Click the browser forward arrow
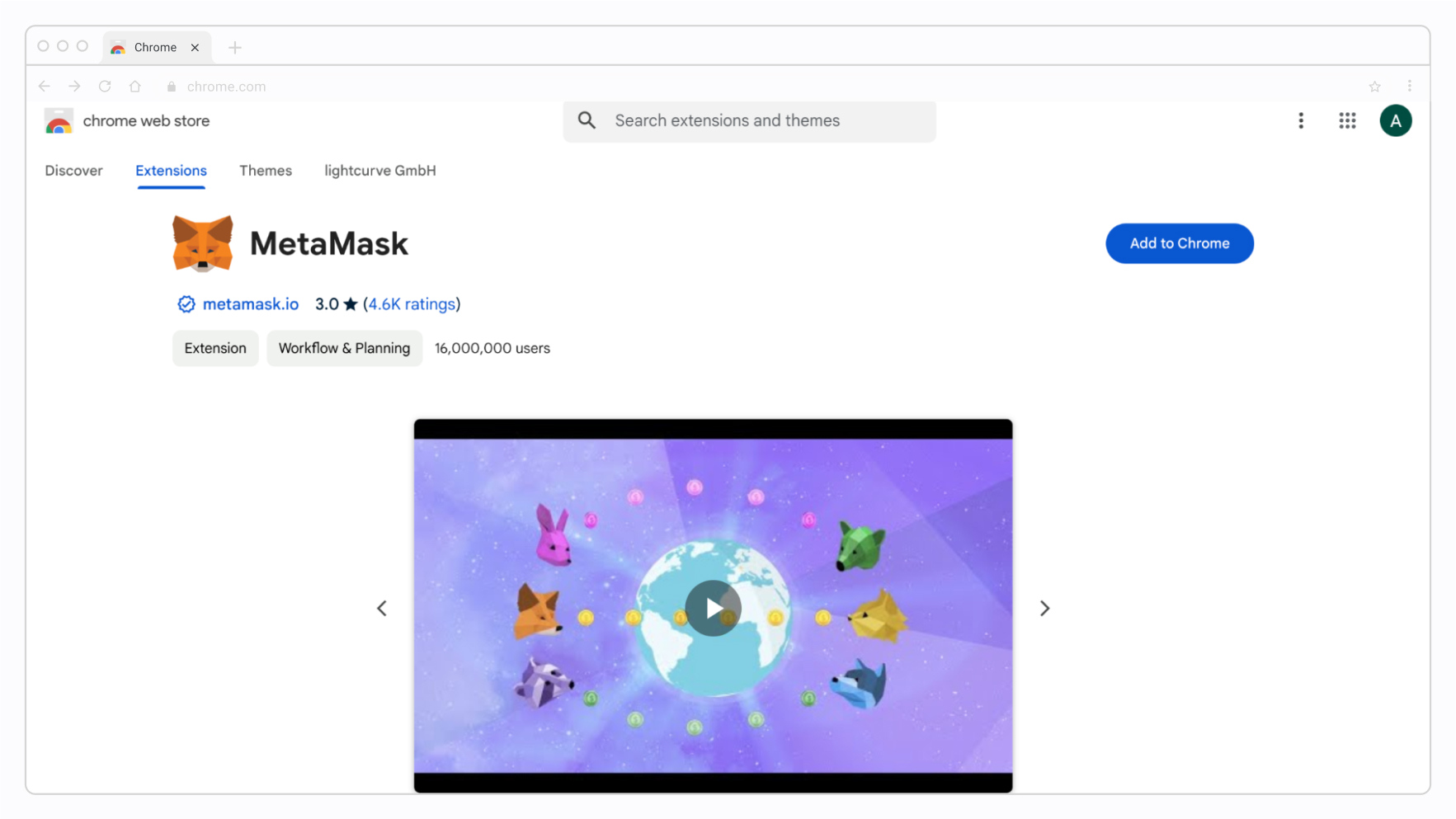The width and height of the screenshot is (1456, 819). tap(74, 86)
